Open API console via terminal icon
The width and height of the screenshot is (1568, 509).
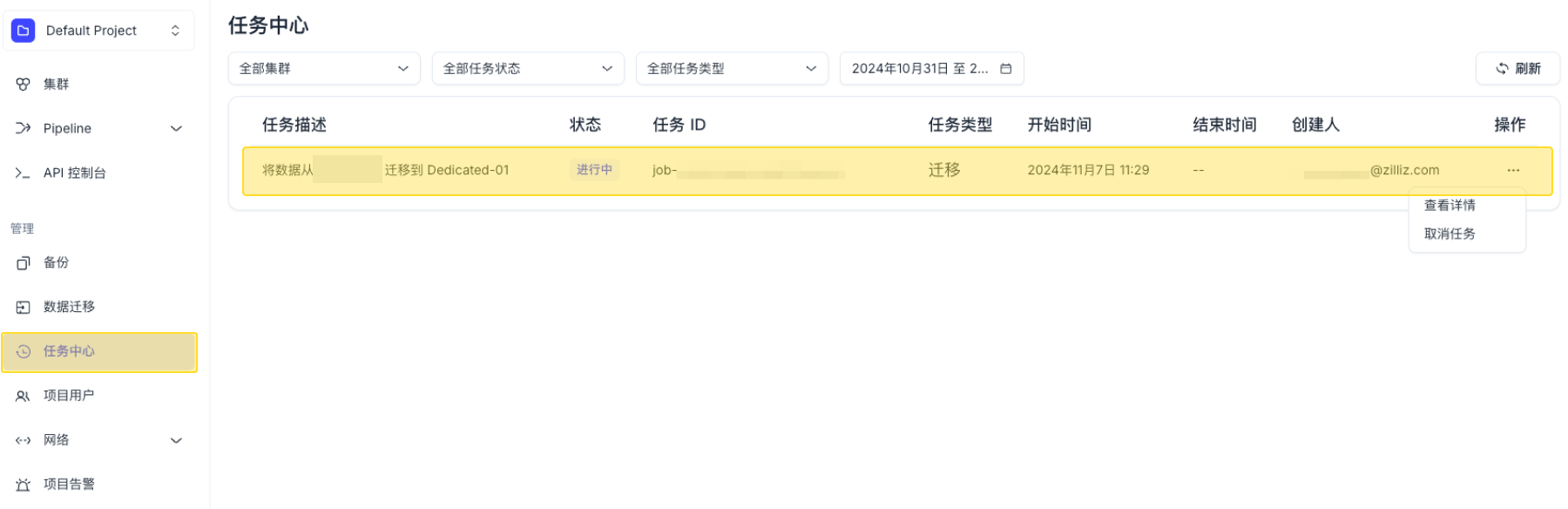click(x=24, y=173)
